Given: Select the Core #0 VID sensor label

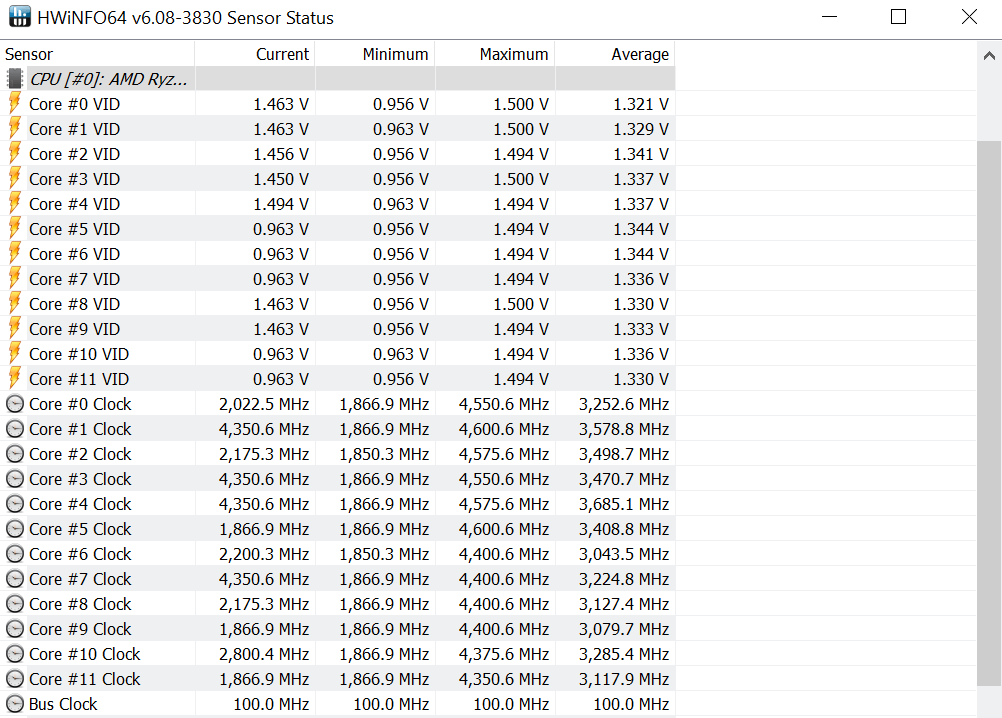Looking at the screenshot, I should 74,103.
